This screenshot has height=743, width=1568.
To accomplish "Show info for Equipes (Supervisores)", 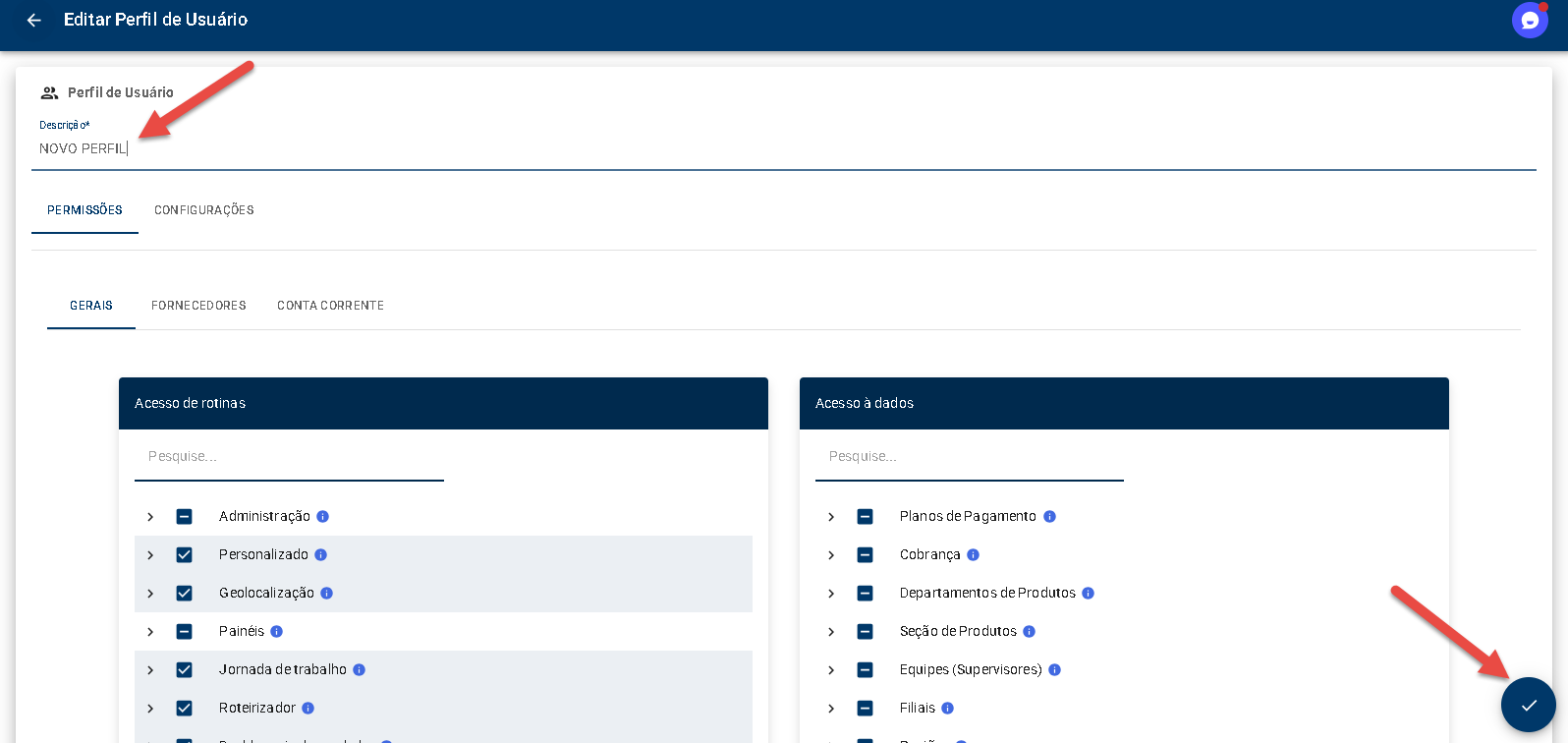I will pyautogui.click(x=1054, y=669).
